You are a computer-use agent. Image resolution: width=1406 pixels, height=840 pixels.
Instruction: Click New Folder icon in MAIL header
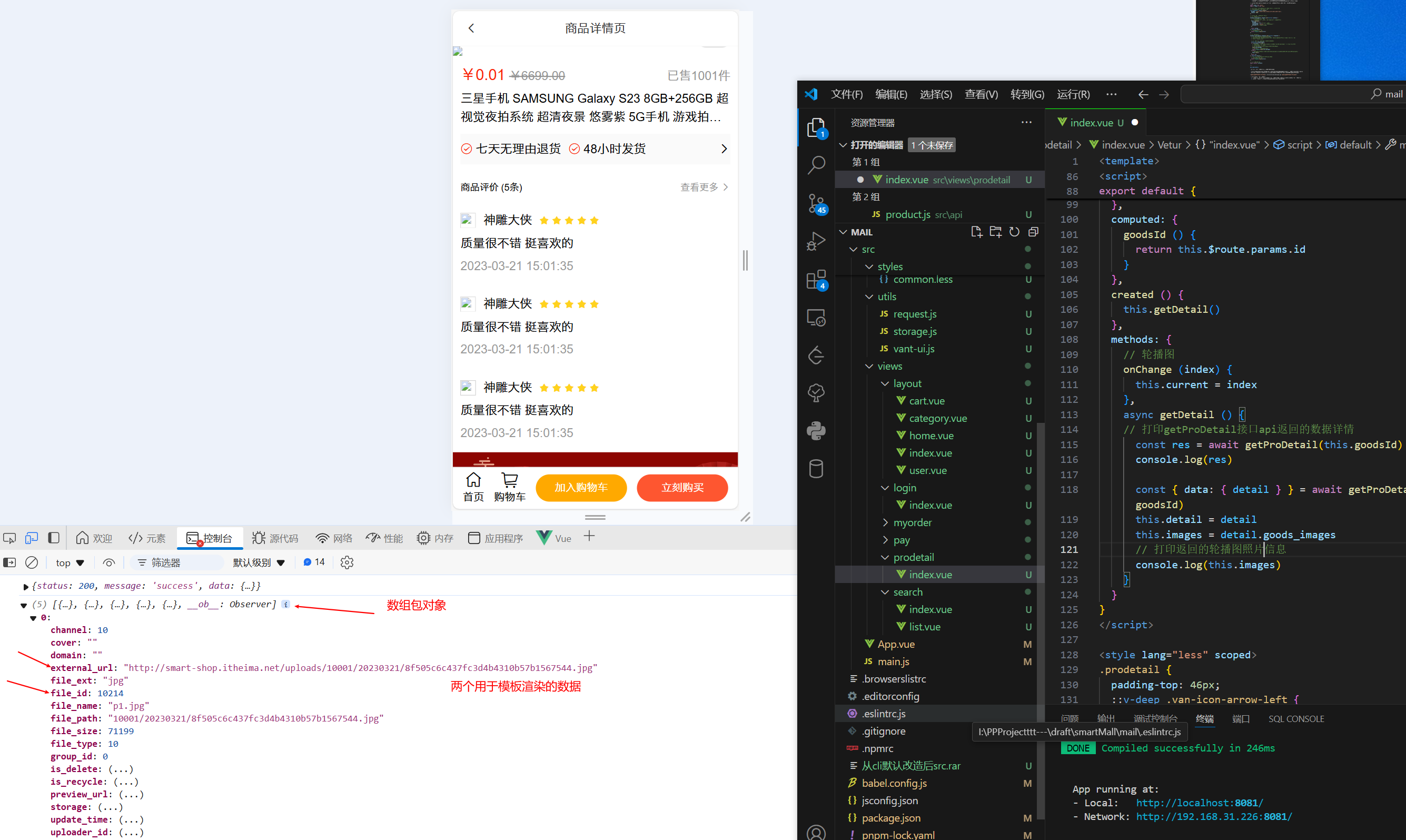(x=996, y=232)
